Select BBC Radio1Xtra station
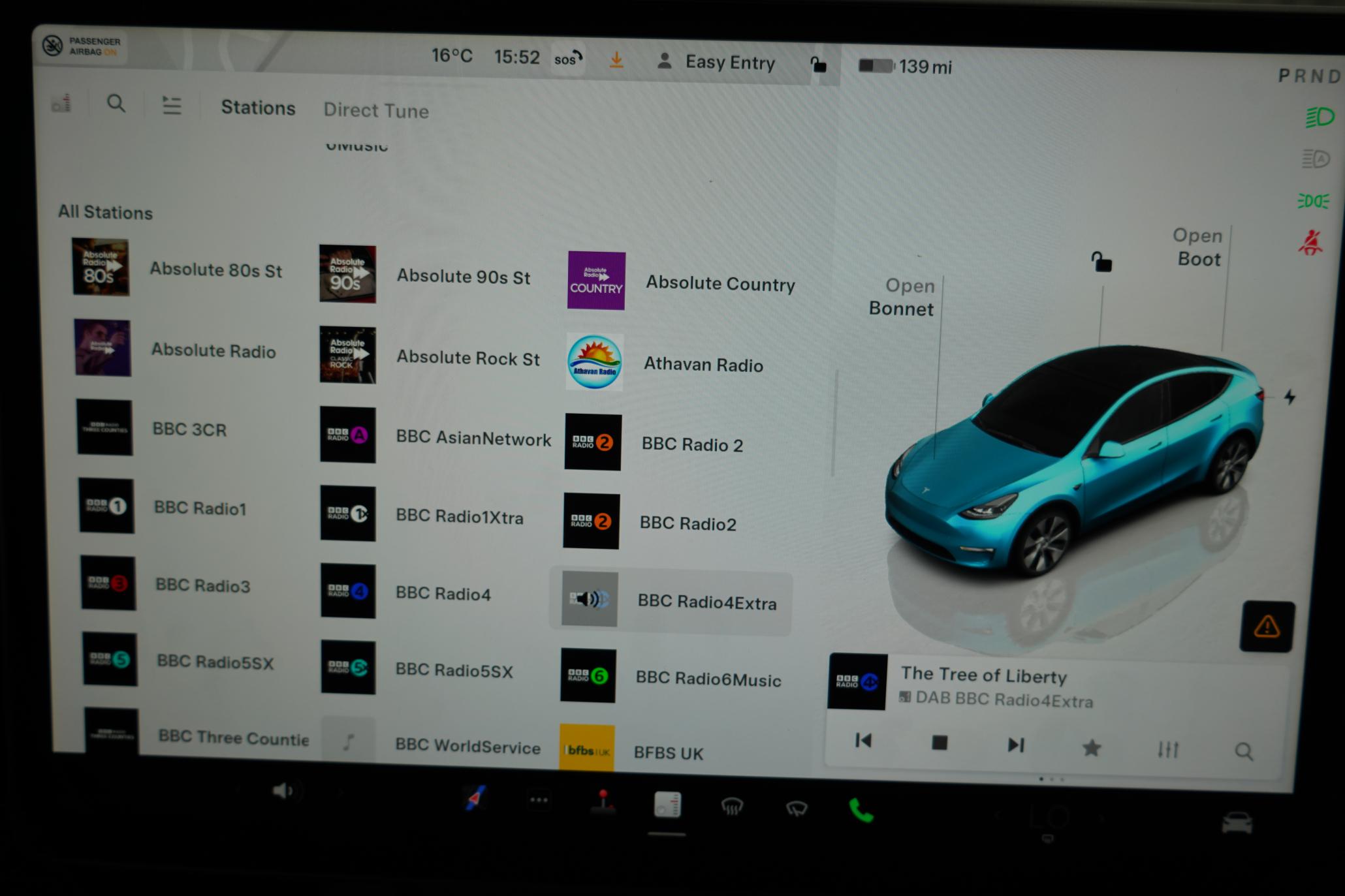The width and height of the screenshot is (1345, 896). pos(422,514)
